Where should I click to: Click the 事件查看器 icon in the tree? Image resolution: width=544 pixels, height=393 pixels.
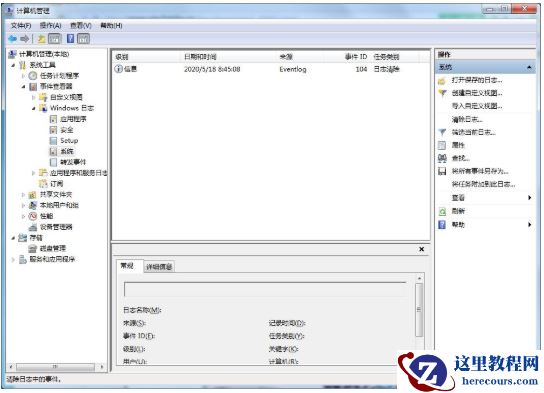tap(33, 86)
